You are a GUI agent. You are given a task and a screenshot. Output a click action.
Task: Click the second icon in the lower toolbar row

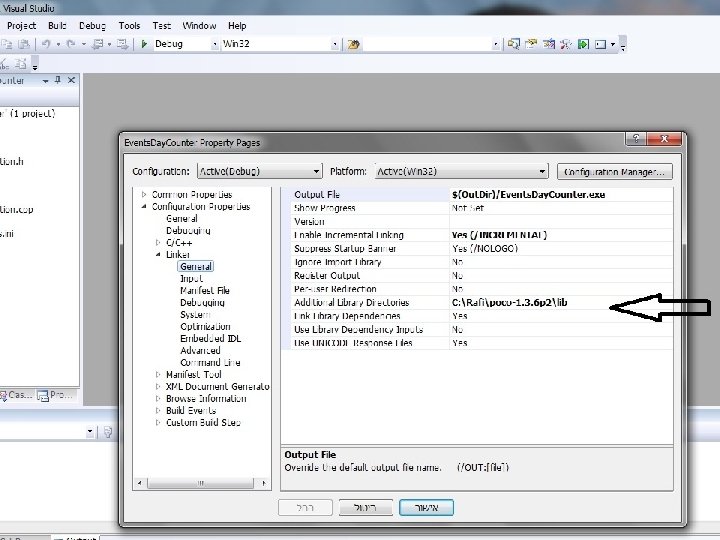[21, 64]
